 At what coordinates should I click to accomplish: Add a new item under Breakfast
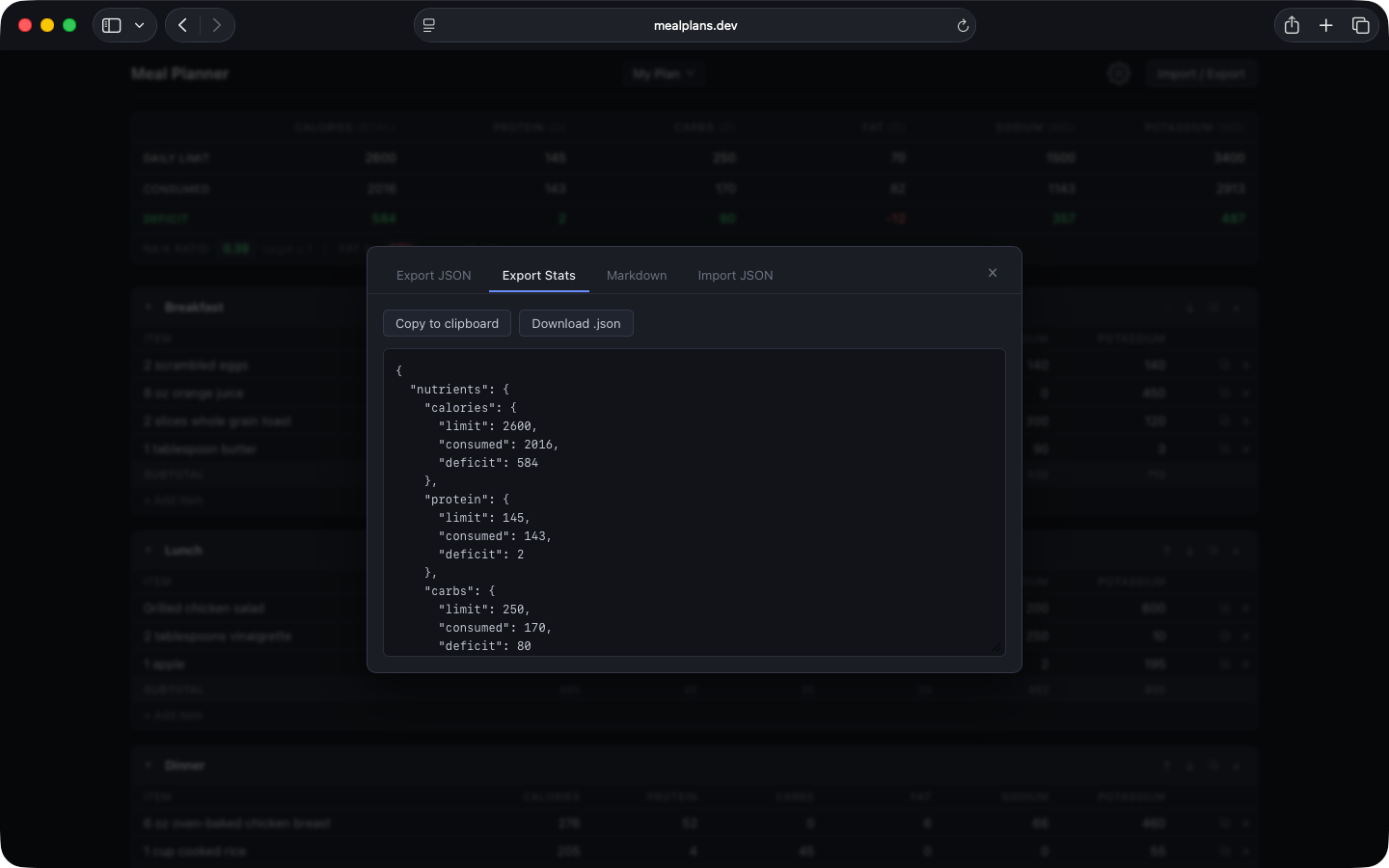pyautogui.click(x=173, y=500)
